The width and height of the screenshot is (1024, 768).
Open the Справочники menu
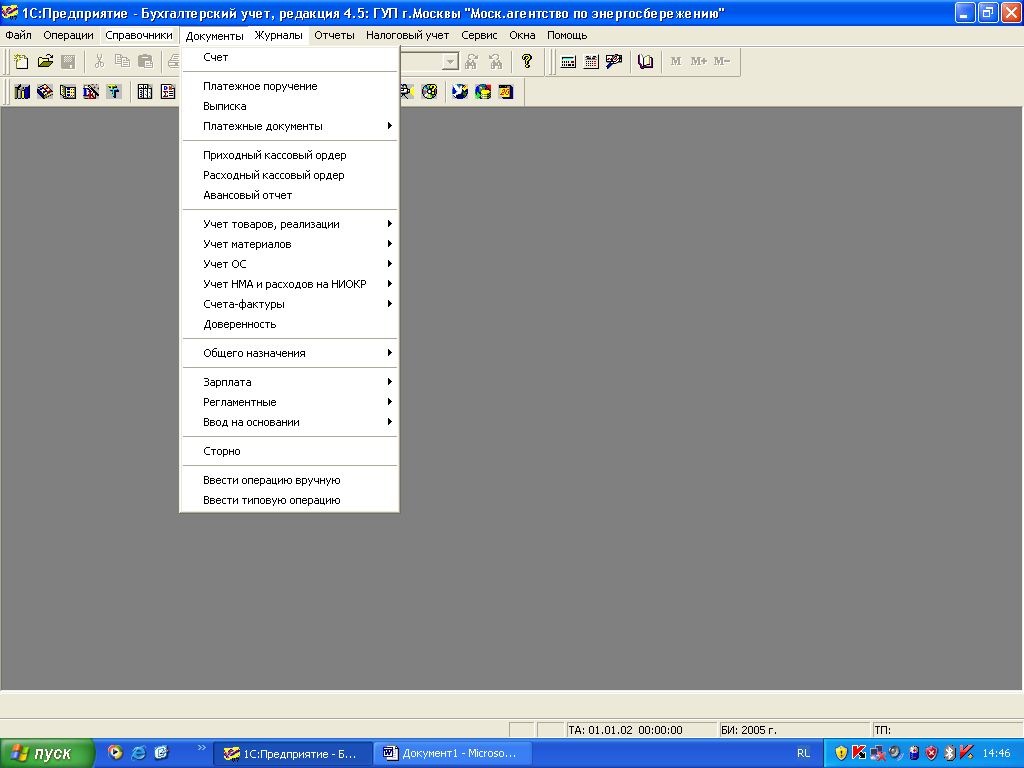139,35
